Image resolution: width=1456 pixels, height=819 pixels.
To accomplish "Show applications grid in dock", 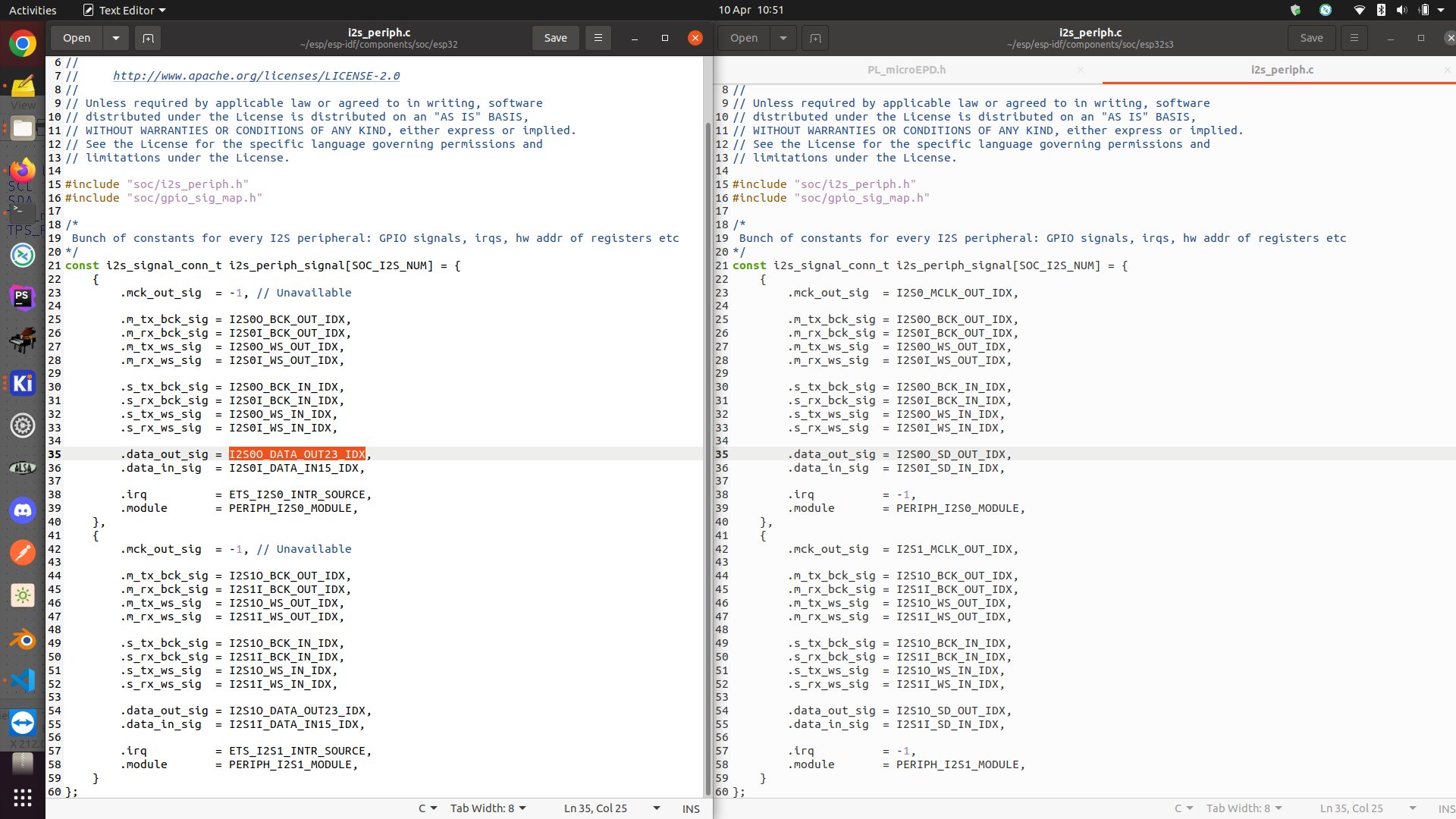I will [x=23, y=797].
